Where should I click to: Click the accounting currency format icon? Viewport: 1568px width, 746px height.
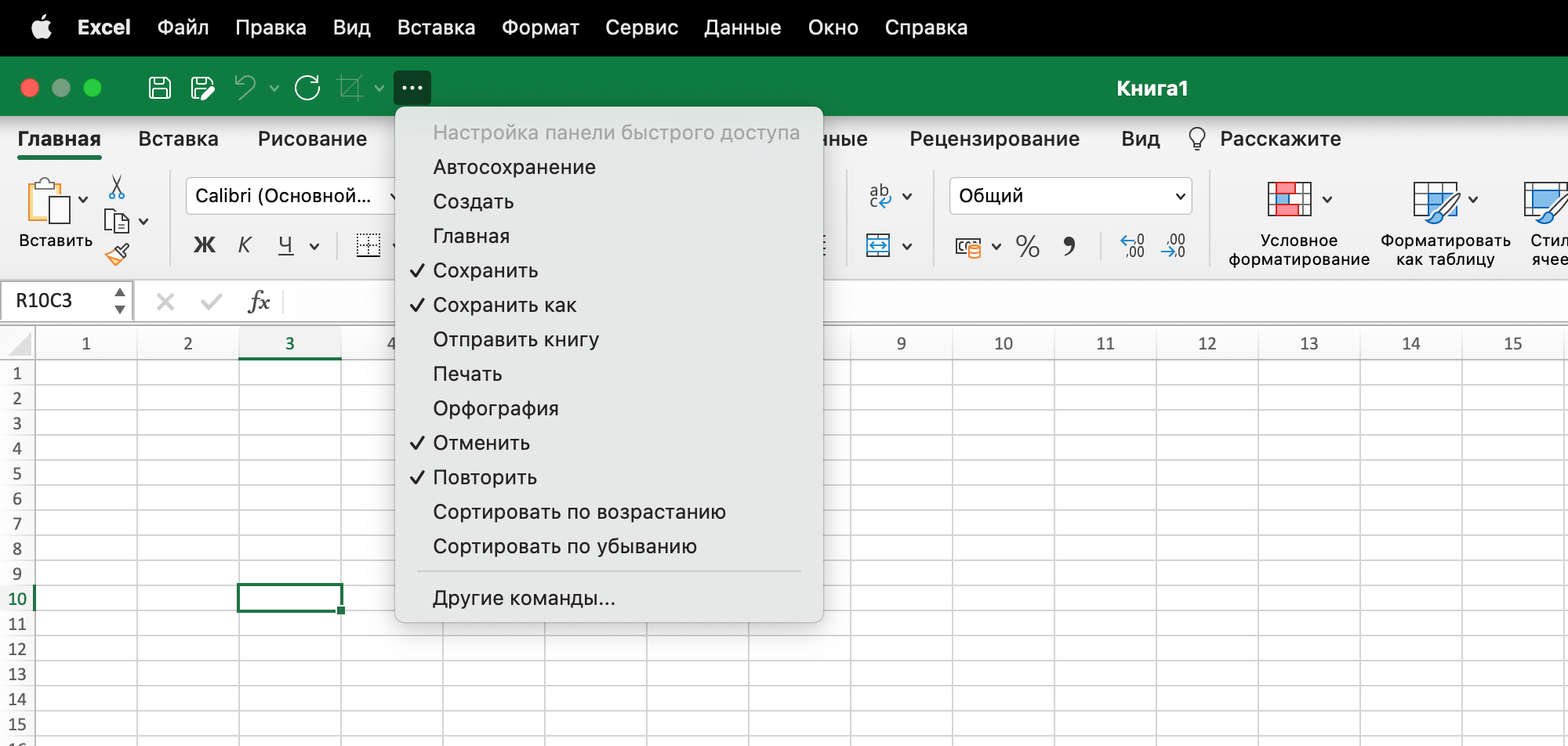pos(968,247)
